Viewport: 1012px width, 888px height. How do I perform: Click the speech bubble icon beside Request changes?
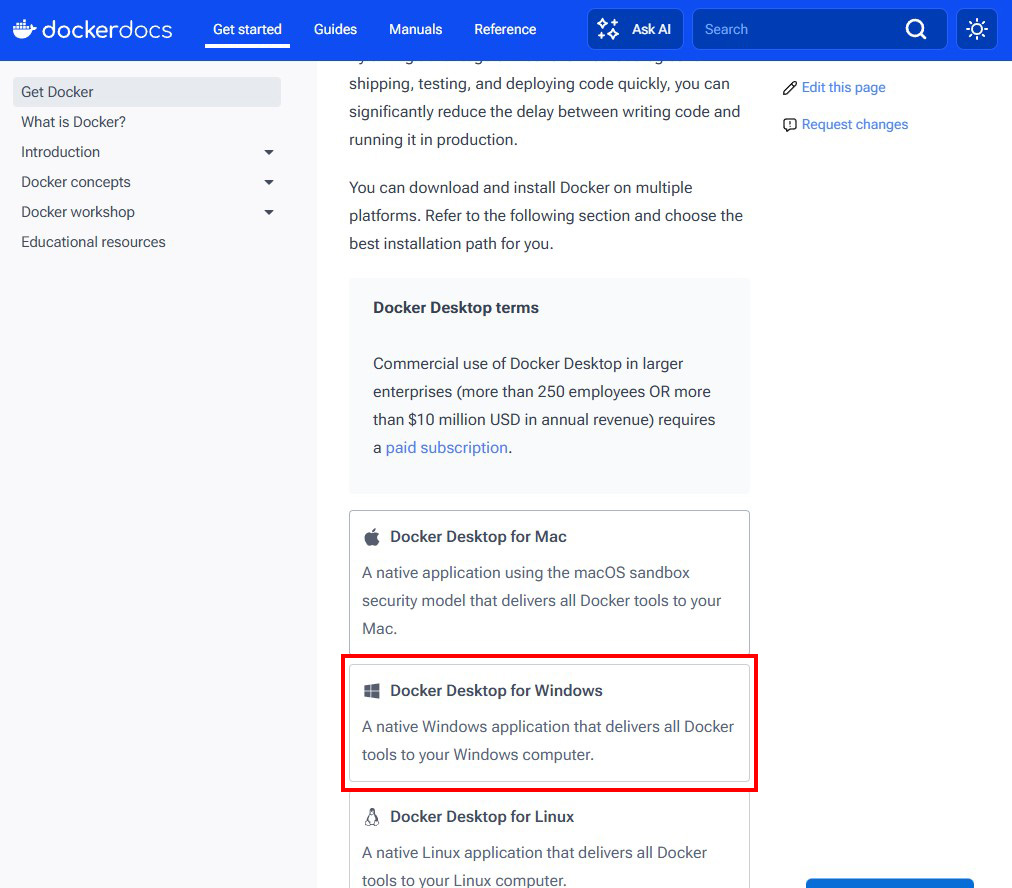[x=790, y=124]
